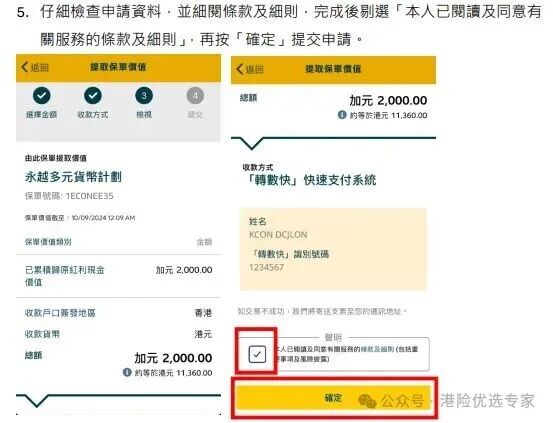
Task: Click the policy number 1ECONEE35
Action: click(90, 196)
